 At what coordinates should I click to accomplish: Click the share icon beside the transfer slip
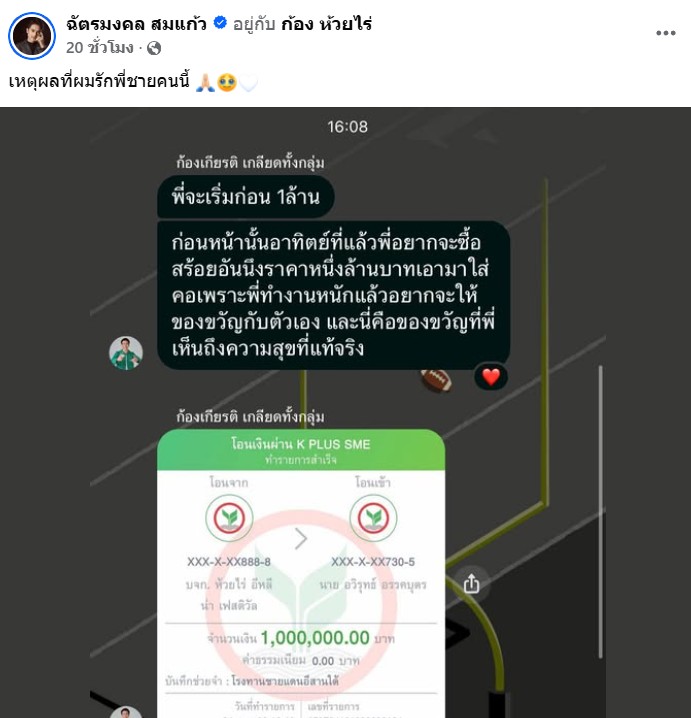(471, 584)
